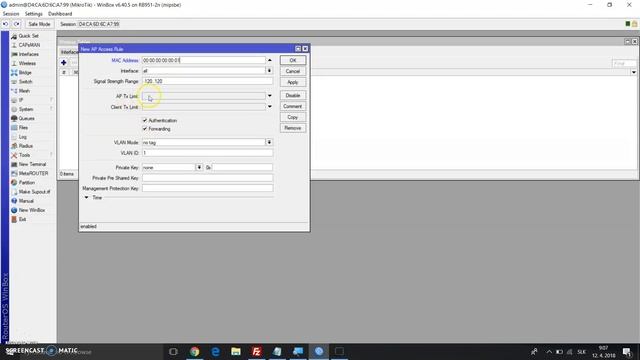This screenshot has height=360, width=640.
Task: Open dropdown arrow at right of background window
Action: 633,72
